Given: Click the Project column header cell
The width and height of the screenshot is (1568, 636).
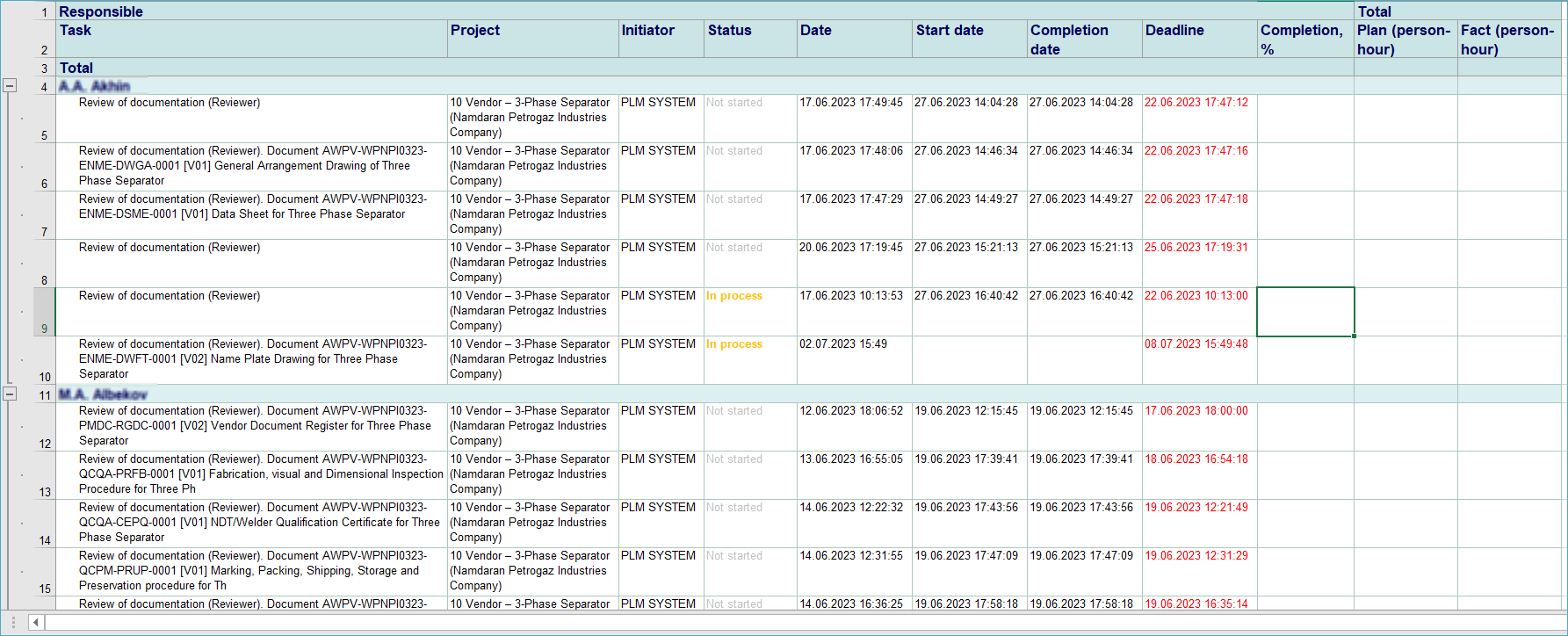Looking at the screenshot, I should (x=532, y=40).
